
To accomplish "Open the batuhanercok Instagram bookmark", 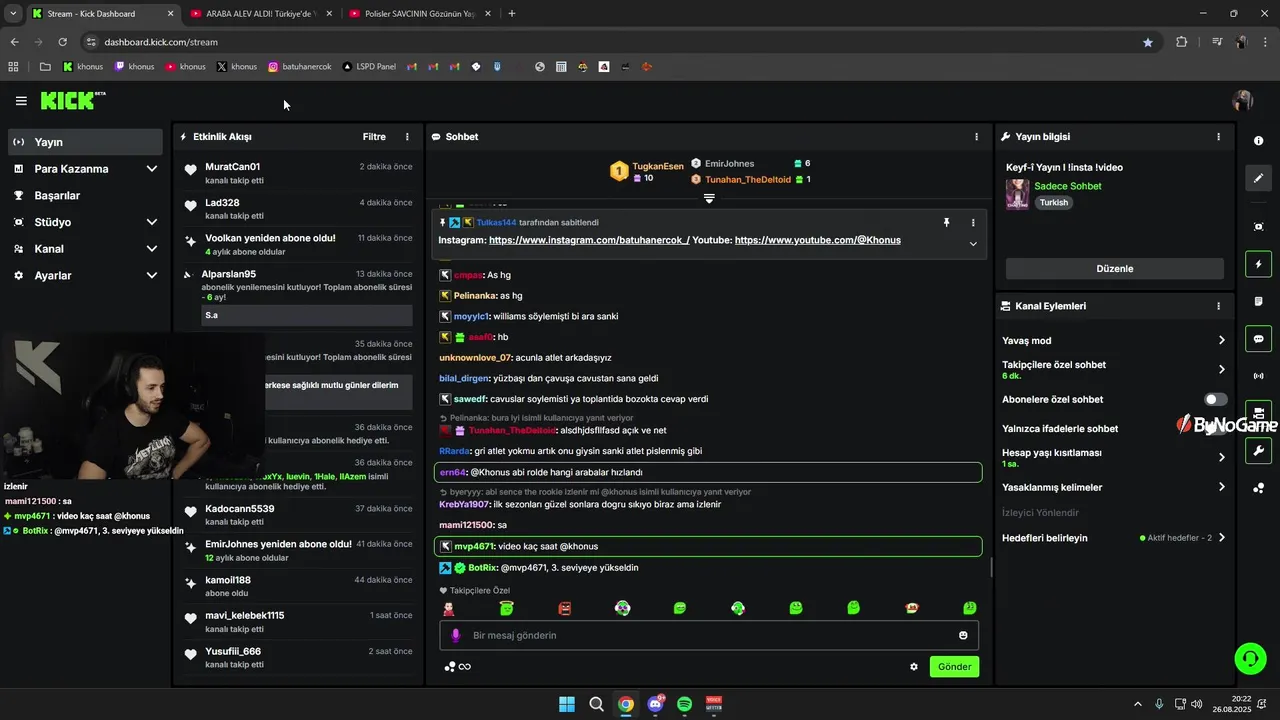I will [x=300, y=67].
